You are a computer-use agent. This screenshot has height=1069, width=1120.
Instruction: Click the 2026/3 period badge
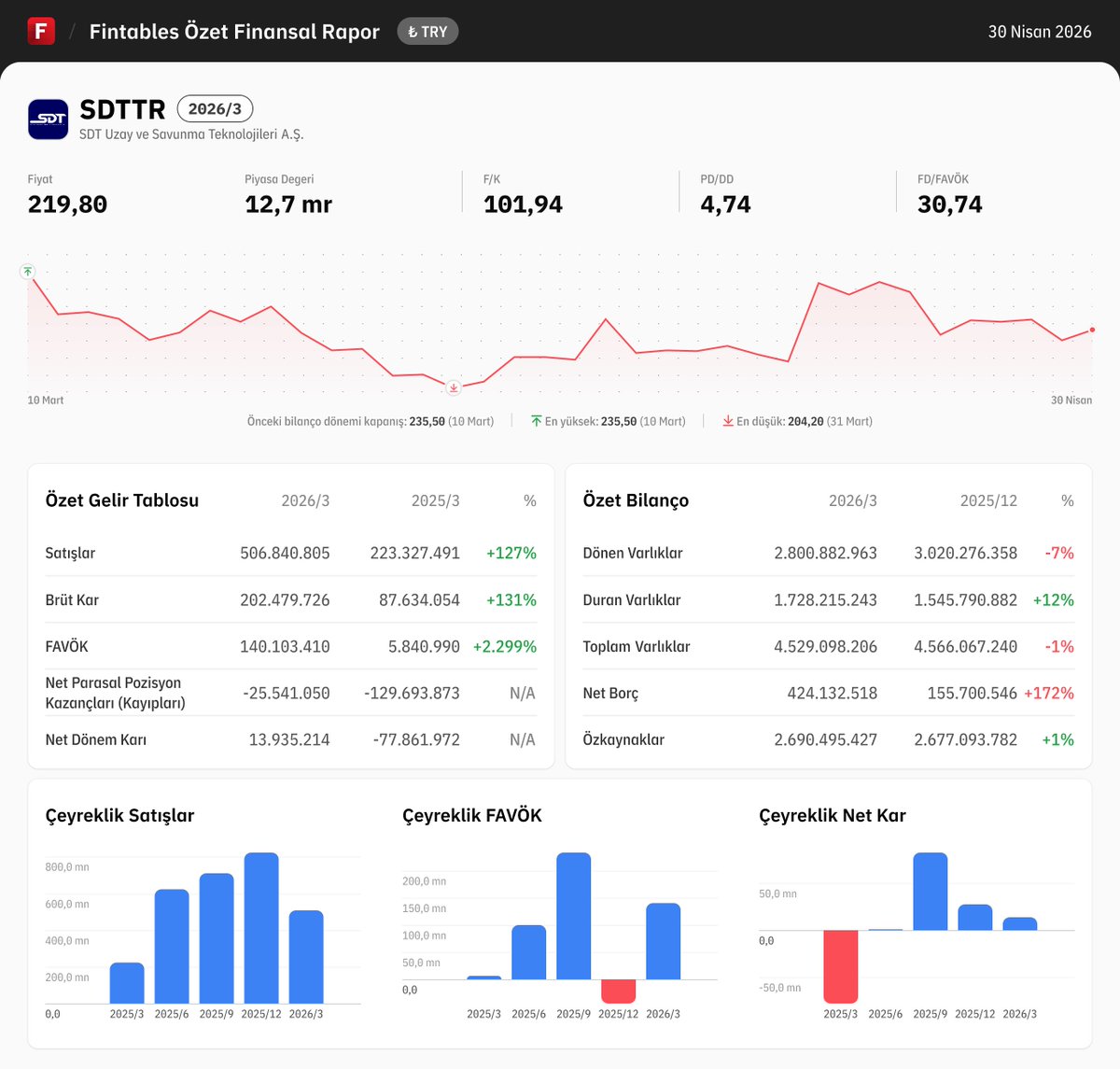[x=215, y=108]
